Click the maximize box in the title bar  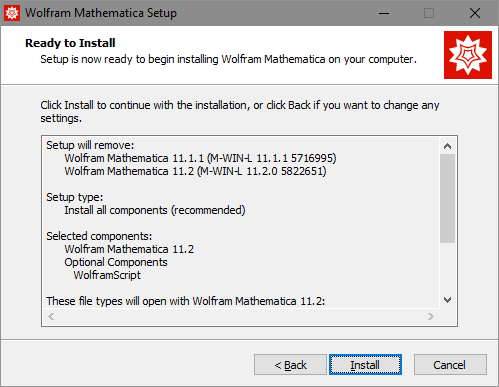(429, 13)
